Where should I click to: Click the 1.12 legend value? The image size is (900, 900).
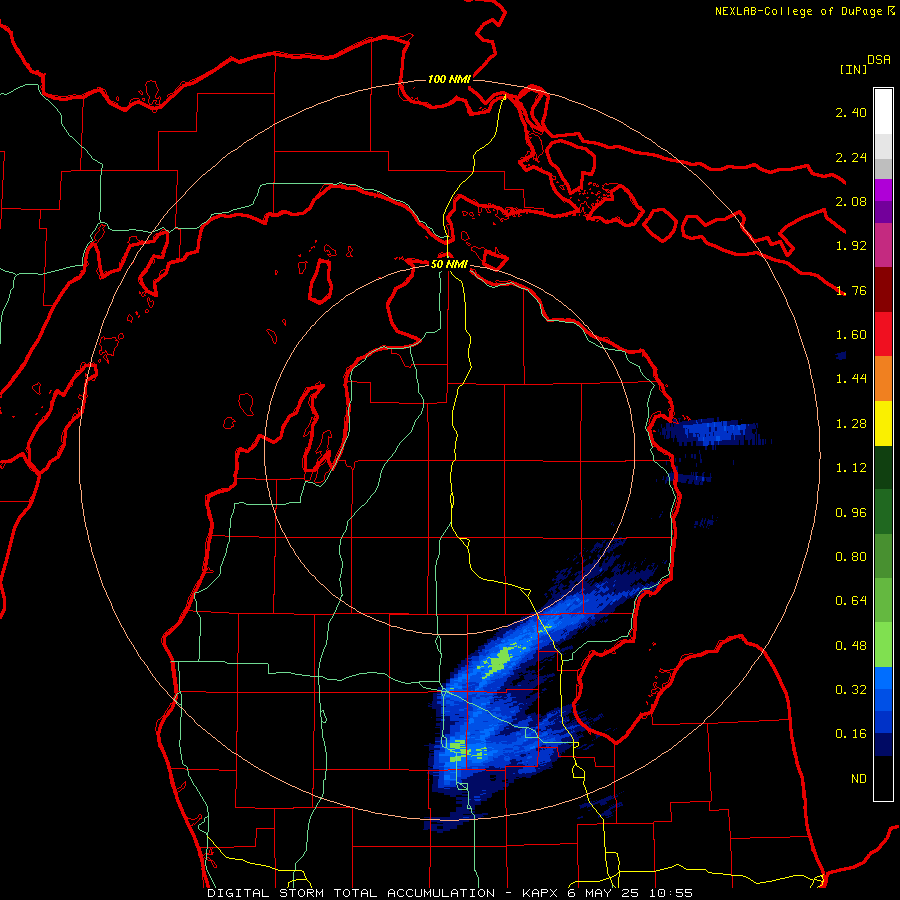pyautogui.click(x=851, y=468)
